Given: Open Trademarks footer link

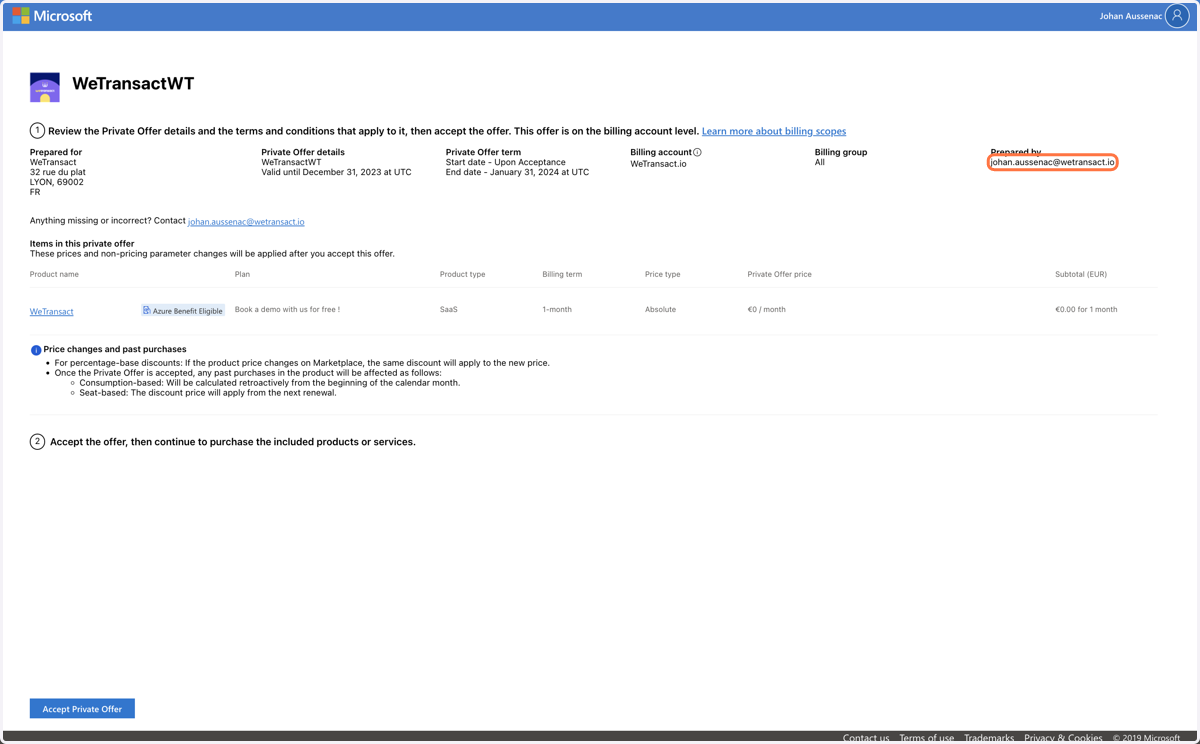Looking at the screenshot, I should coord(989,738).
